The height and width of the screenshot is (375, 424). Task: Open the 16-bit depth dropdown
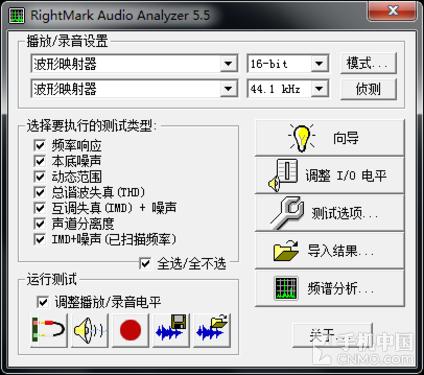(319, 63)
